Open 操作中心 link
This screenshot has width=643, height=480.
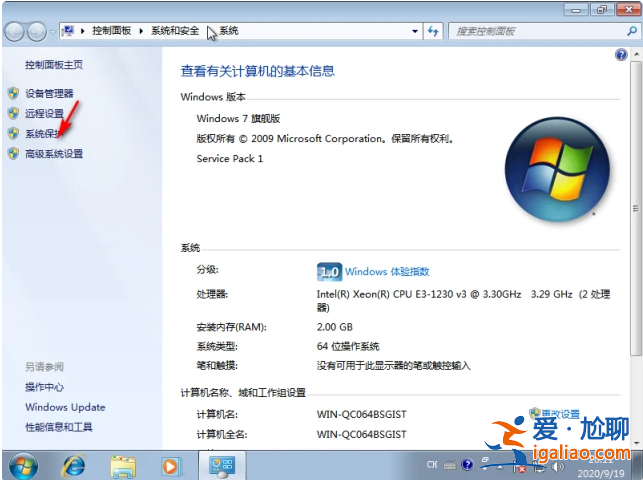click(x=44, y=387)
